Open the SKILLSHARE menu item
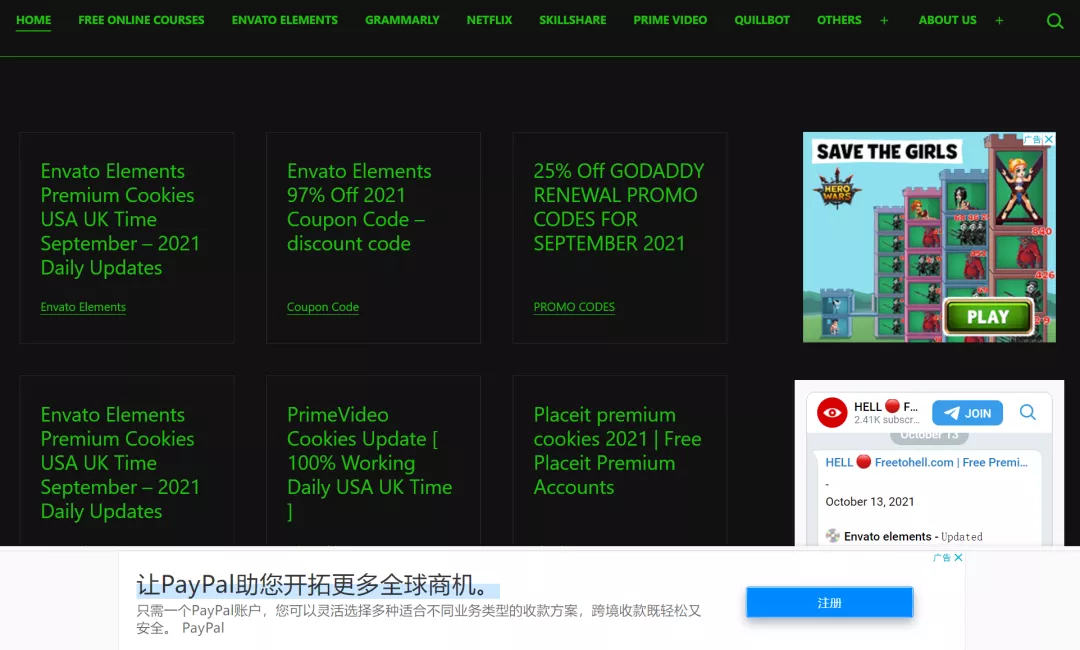This screenshot has height=650, width=1080. (x=572, y=20)
